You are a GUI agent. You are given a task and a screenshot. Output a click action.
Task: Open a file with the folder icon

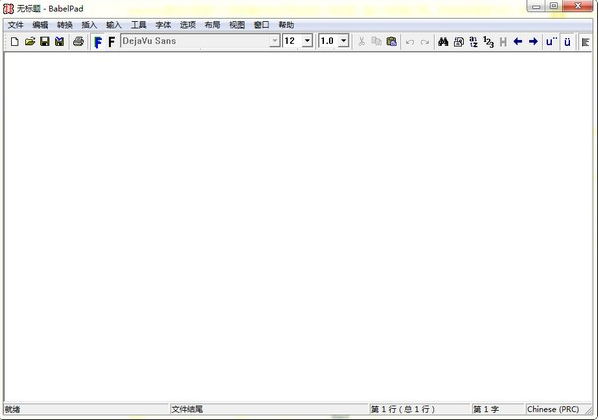click(x=30, y=41)
